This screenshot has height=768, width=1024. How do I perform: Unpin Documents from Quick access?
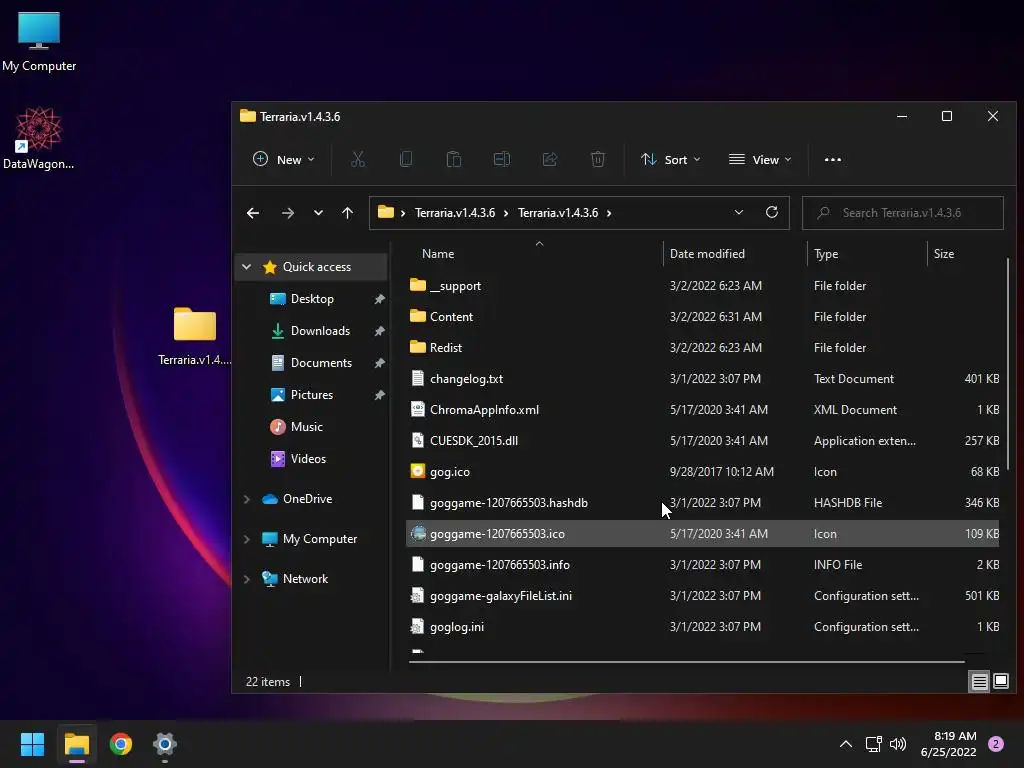coord(379,363)
